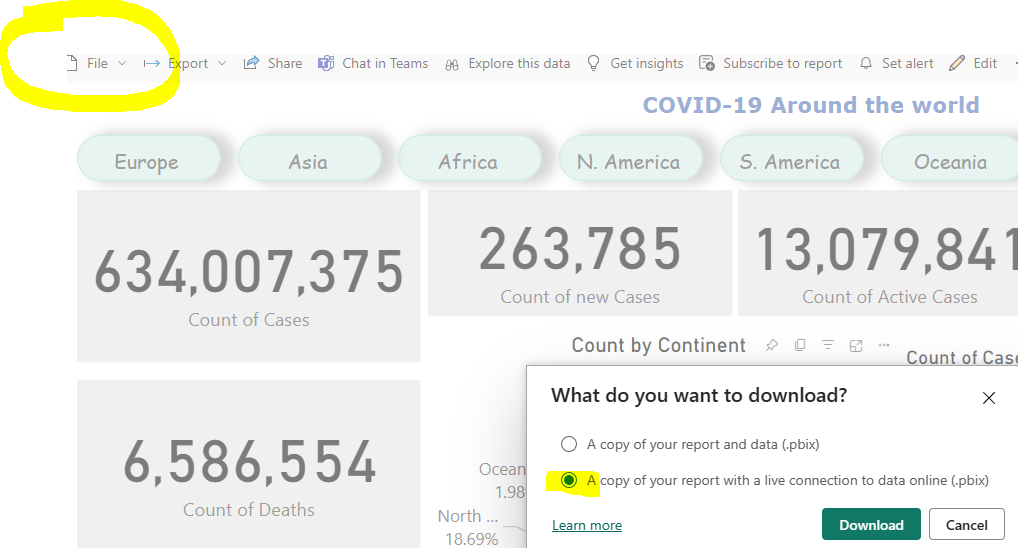Viewport: 1018px width, 548px height.
Task: Open the Learn more link
Action: click(x=587, y=525)
